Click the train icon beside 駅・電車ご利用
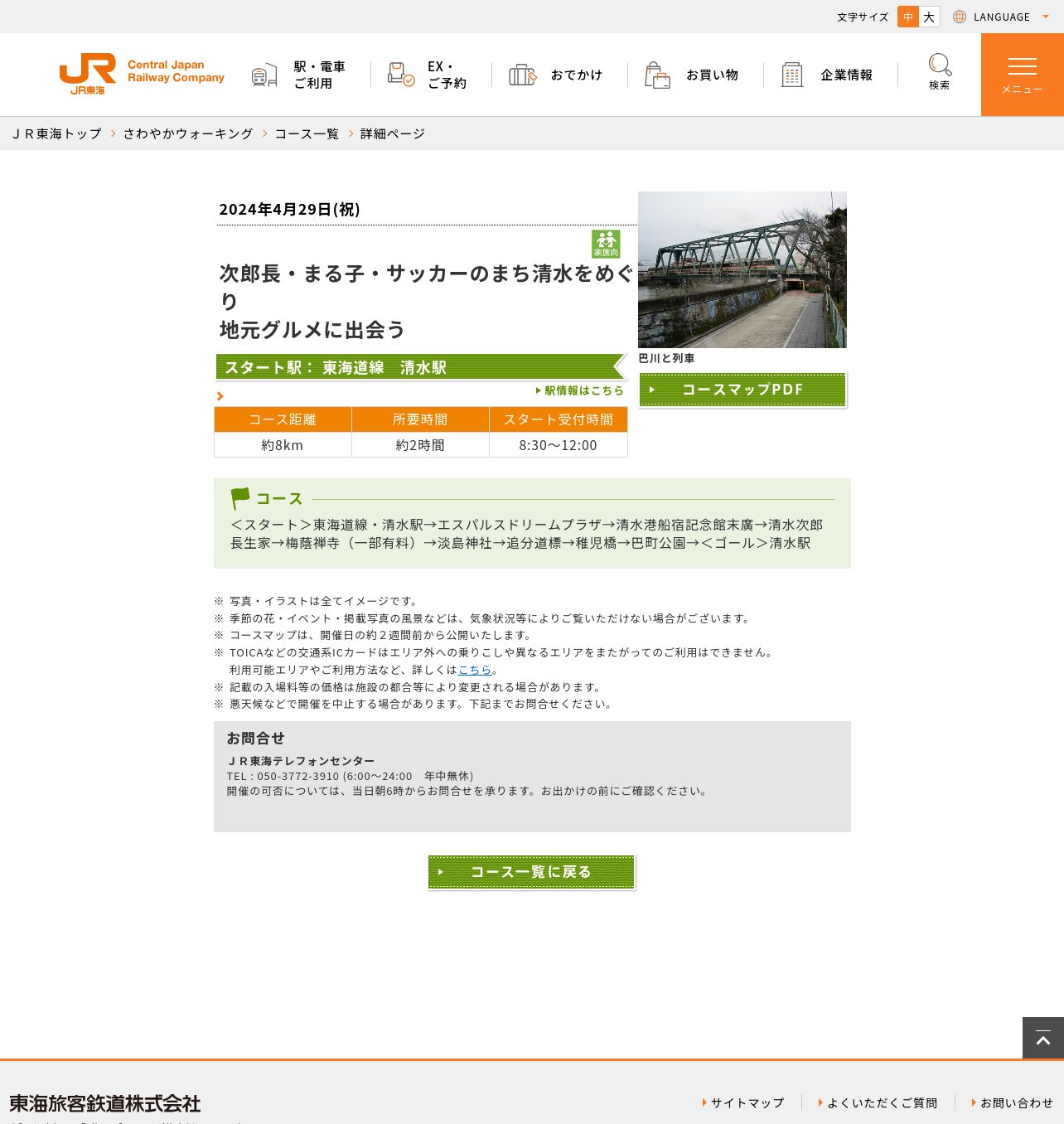 [x=264, y=75]
